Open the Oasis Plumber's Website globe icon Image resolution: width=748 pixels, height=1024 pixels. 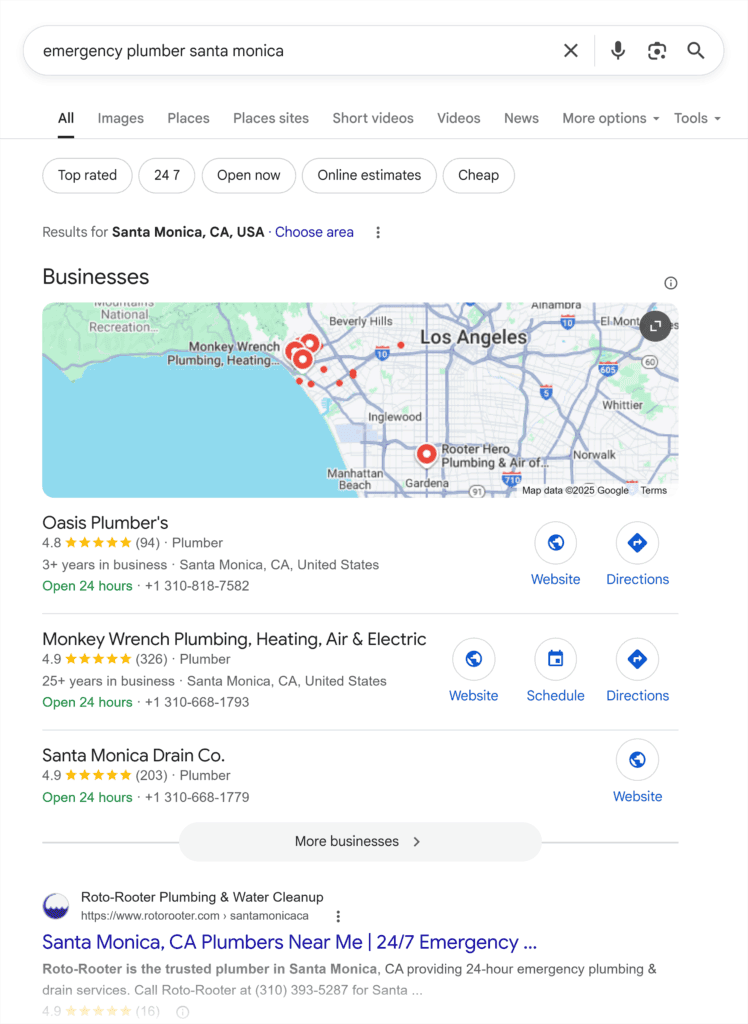[x=555, y=543]
